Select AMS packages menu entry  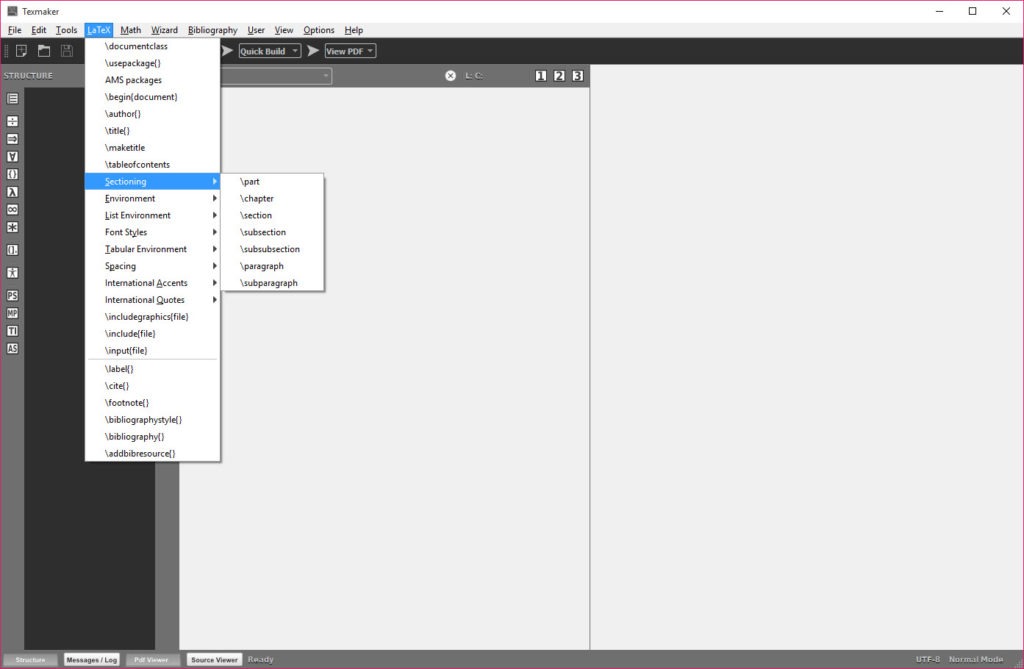(153, 80)
